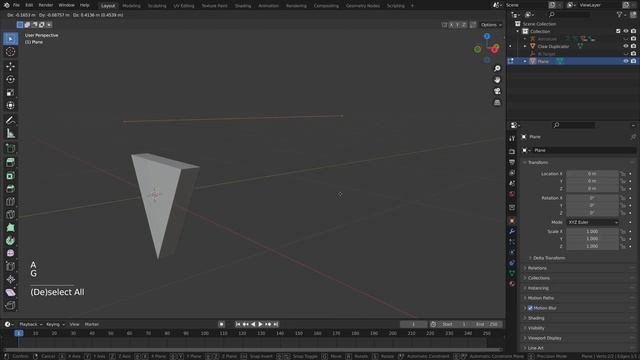Expand Cube Duplicator in outliner
This screenshot has height=360, width=640.
525,46
